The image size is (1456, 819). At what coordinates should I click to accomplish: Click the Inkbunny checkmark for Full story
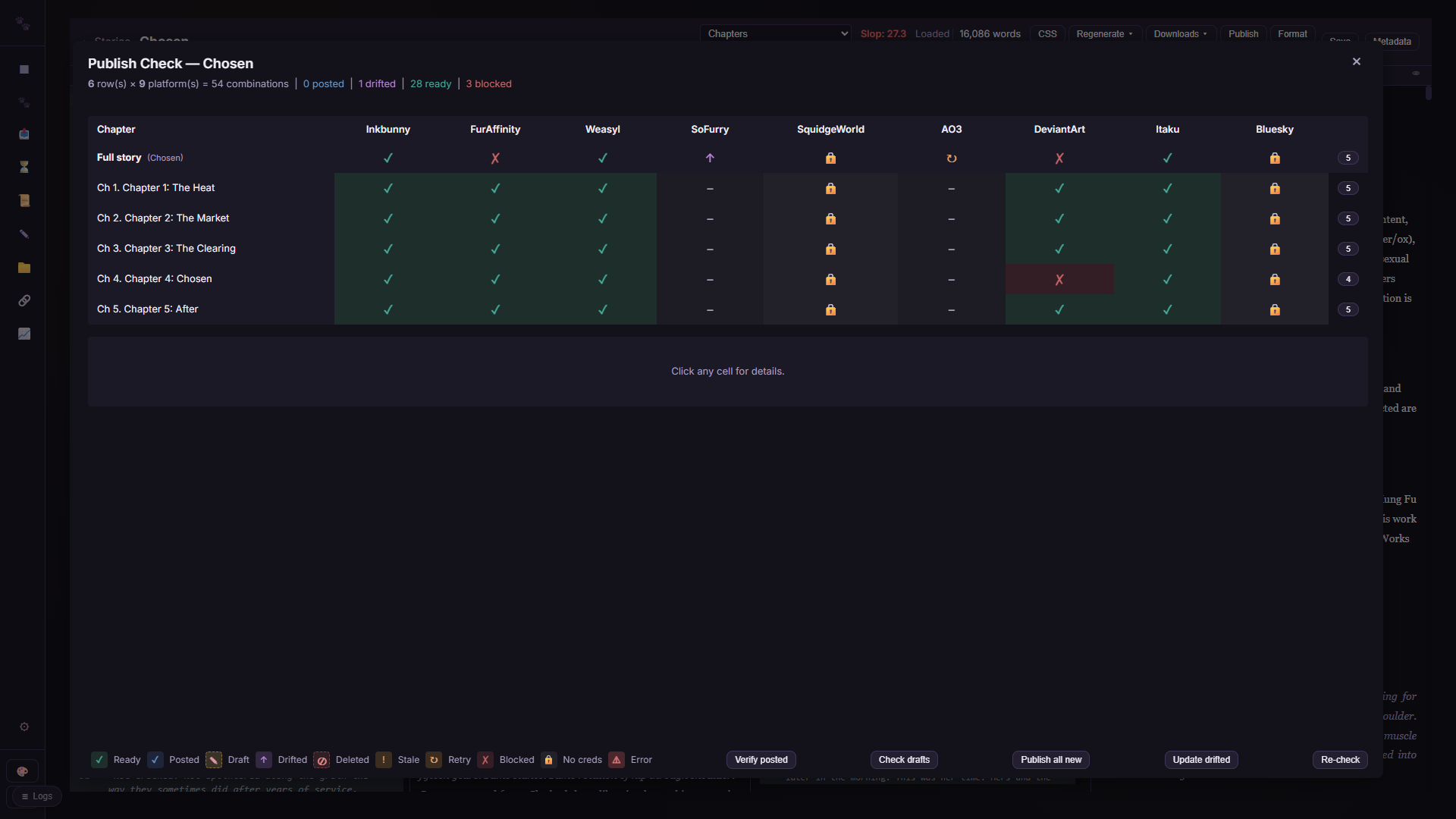pos(388,158)
